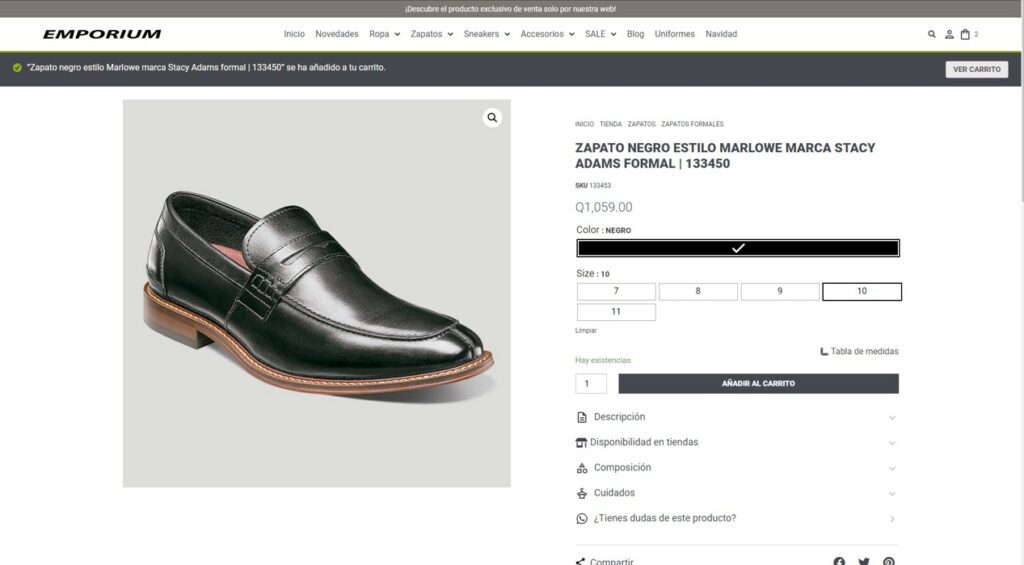Viewport: 1024px width, 565px height.
Task: Click the magnifier zoom icon on product image
Action: click(x=492, y=118)
